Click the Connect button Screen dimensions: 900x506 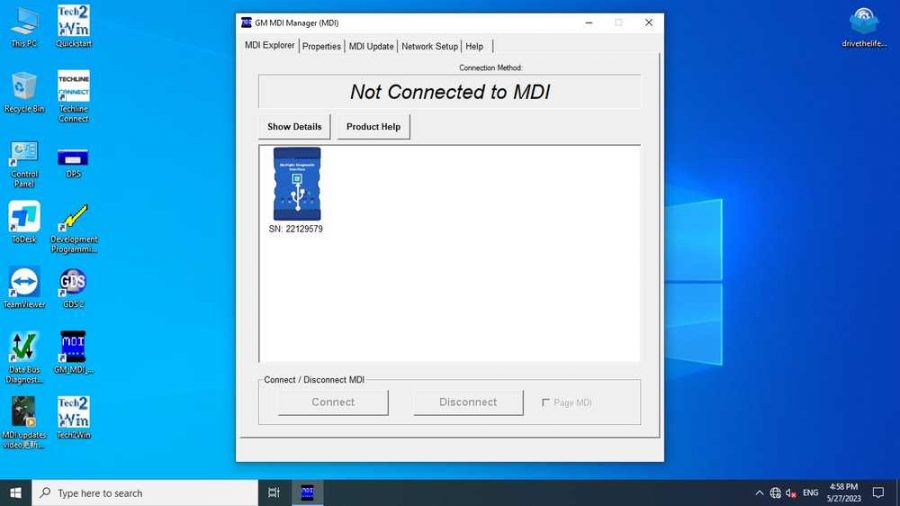[333, 402]
